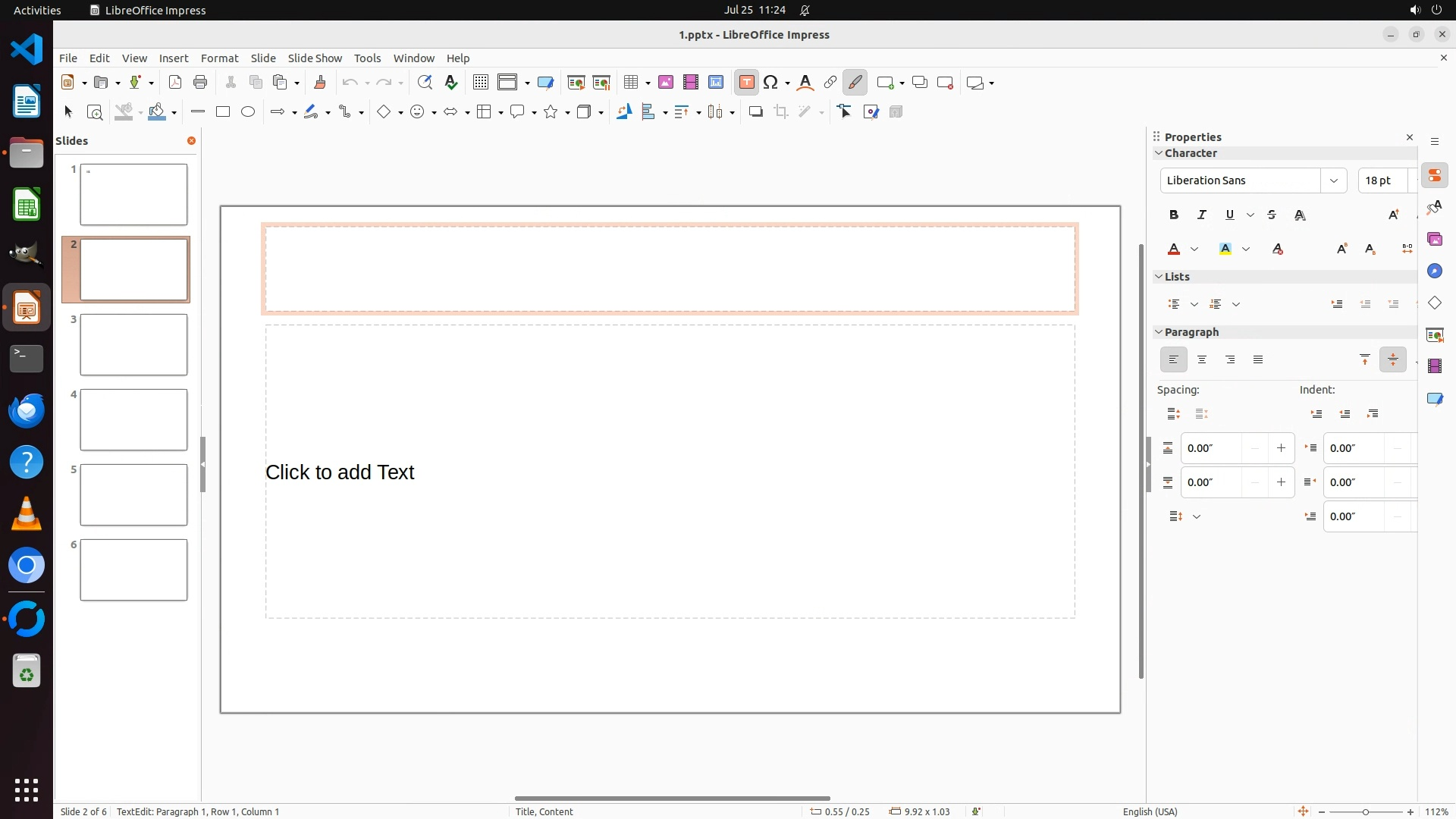The width and height of the screenshot is (1456, 819).
Task: Toggle Bold in Character panel
Action: (x=1174, y=215)
